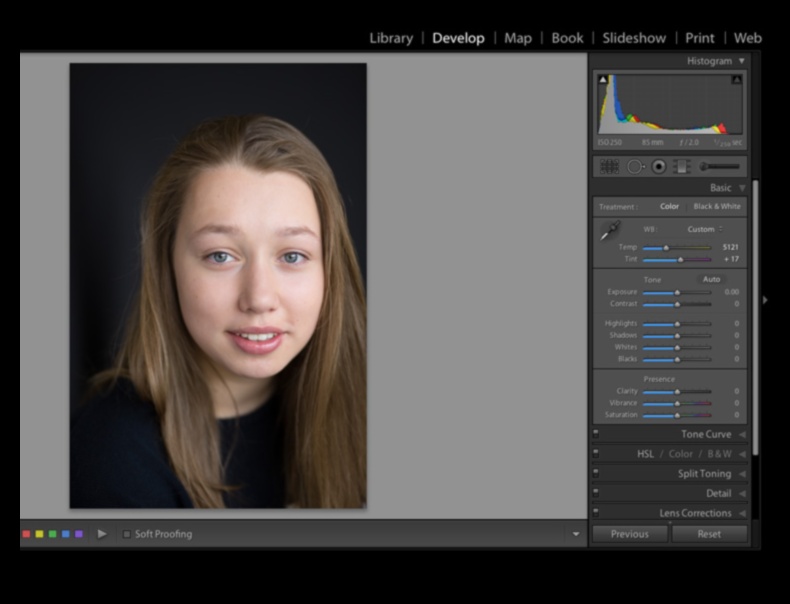Click the Vibrance slider handle
The image size is (790, 604).
[677, 404]
